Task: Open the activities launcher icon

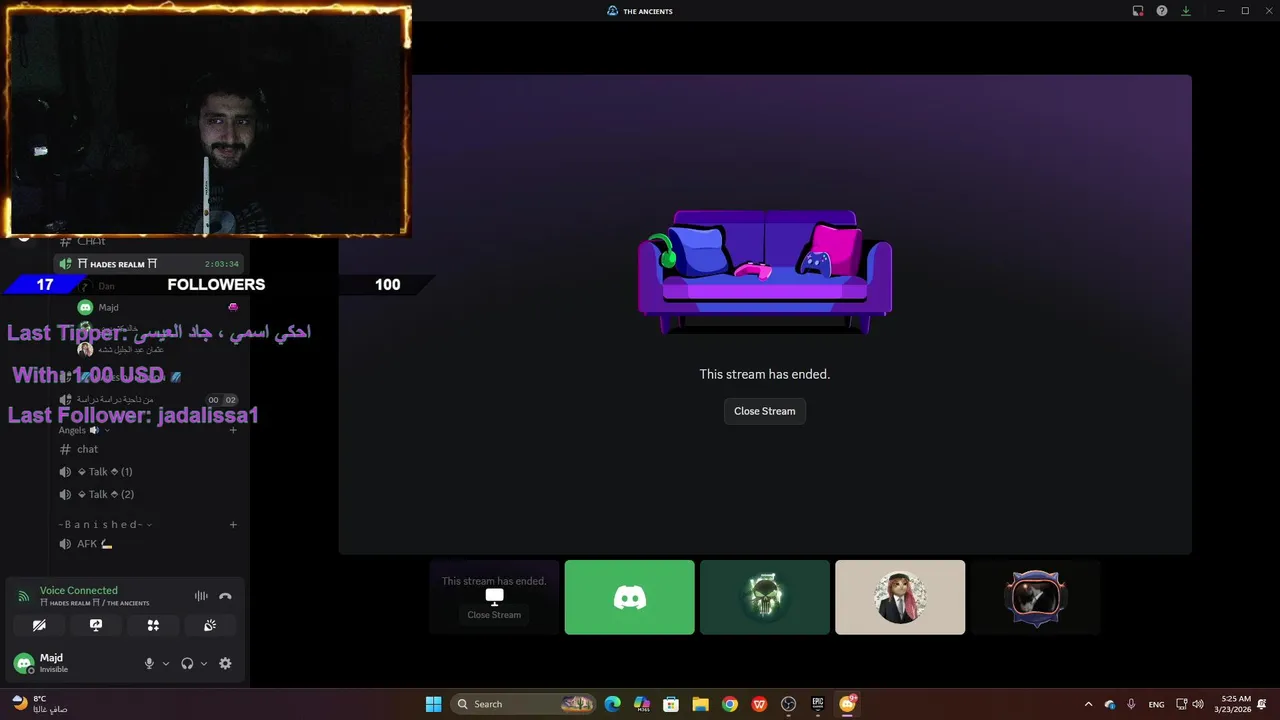Action: (x=153, y=625)
